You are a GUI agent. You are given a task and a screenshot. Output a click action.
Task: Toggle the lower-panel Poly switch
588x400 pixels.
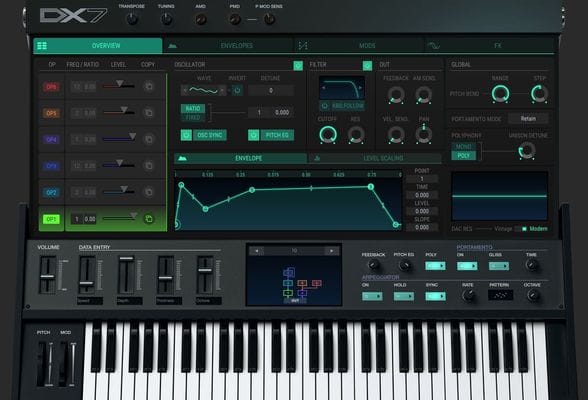click(x=435, y=266)
